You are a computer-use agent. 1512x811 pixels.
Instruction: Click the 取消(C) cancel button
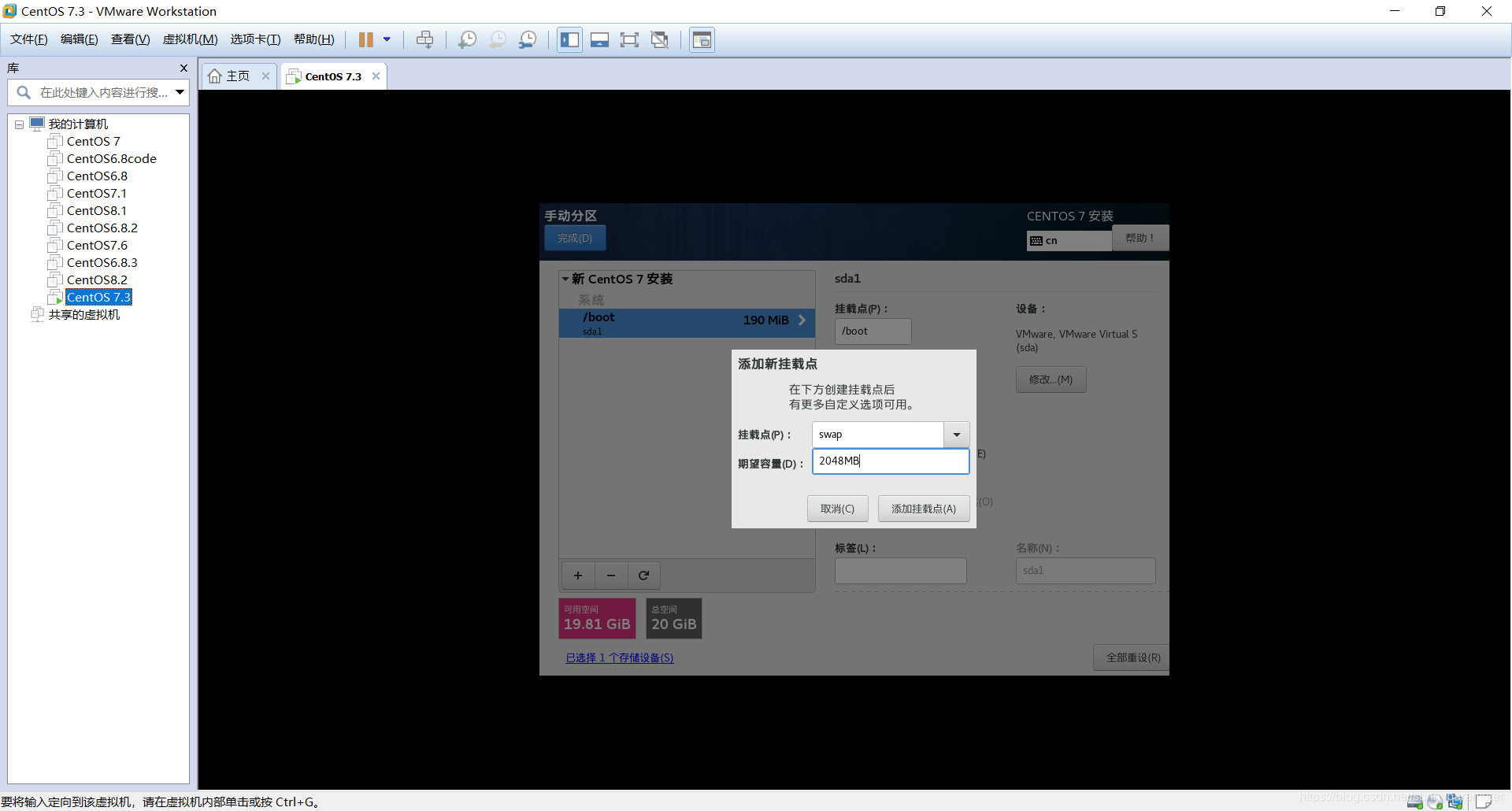pyautogui.click(x=837, y=509)
